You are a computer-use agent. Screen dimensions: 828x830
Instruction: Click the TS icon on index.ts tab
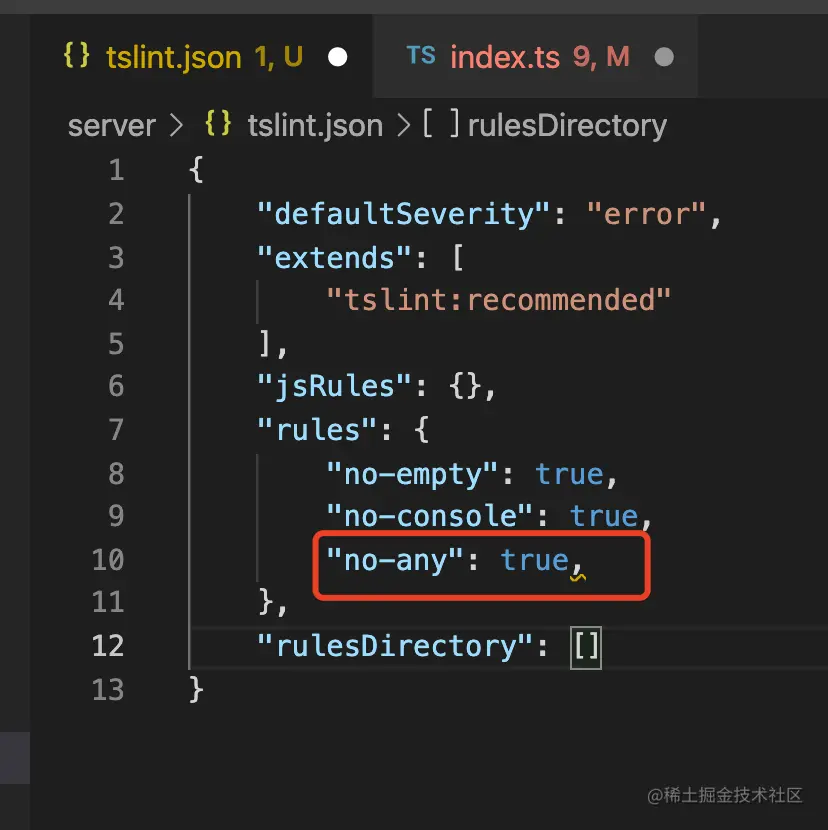(x=421, y=56)
